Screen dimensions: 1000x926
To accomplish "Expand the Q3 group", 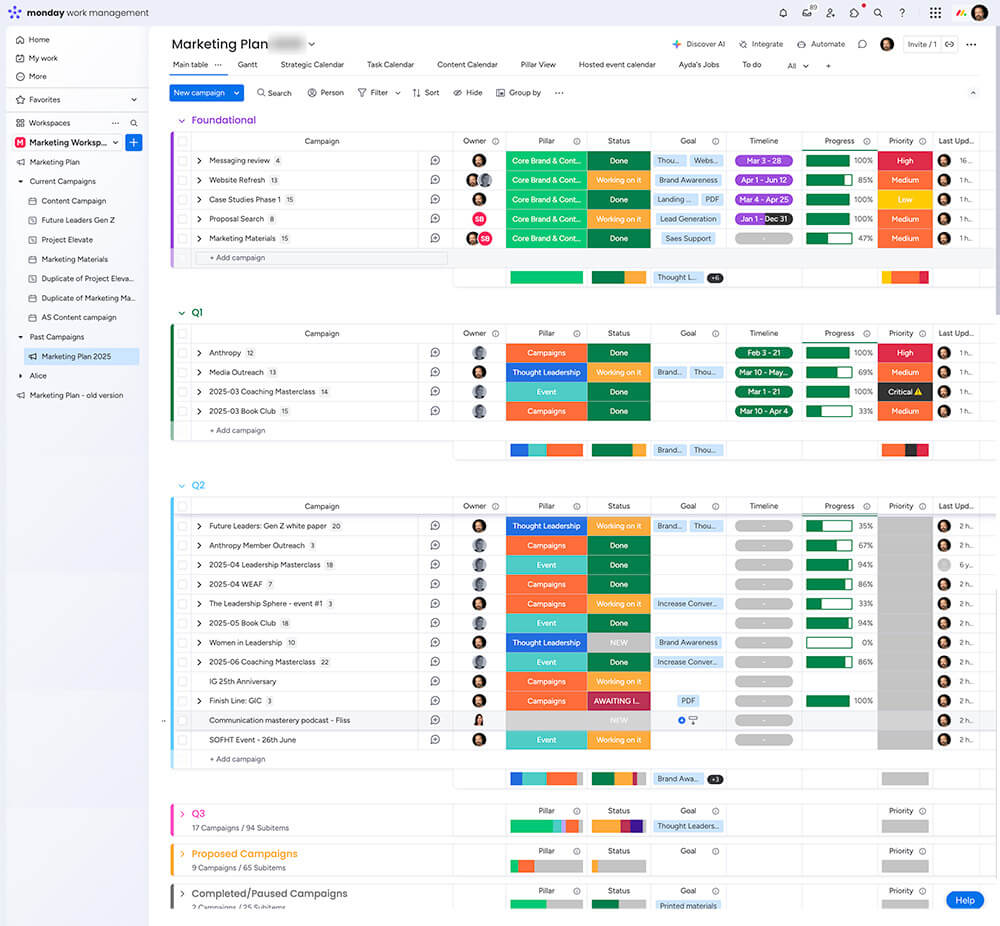I will 181,814.
